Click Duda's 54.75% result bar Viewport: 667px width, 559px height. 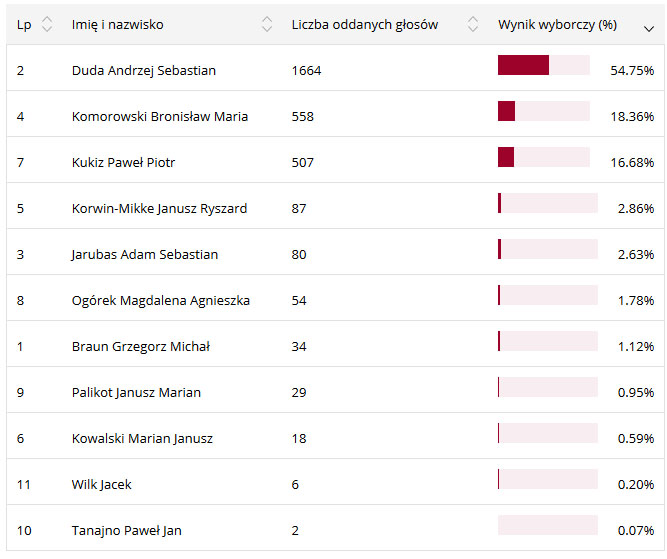pos(543,66)
